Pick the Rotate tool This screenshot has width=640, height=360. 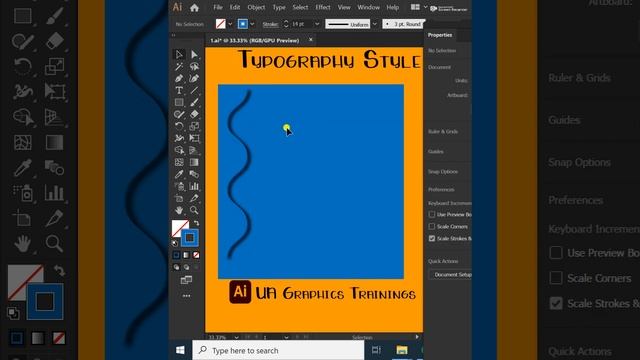(x=179, y=127)
